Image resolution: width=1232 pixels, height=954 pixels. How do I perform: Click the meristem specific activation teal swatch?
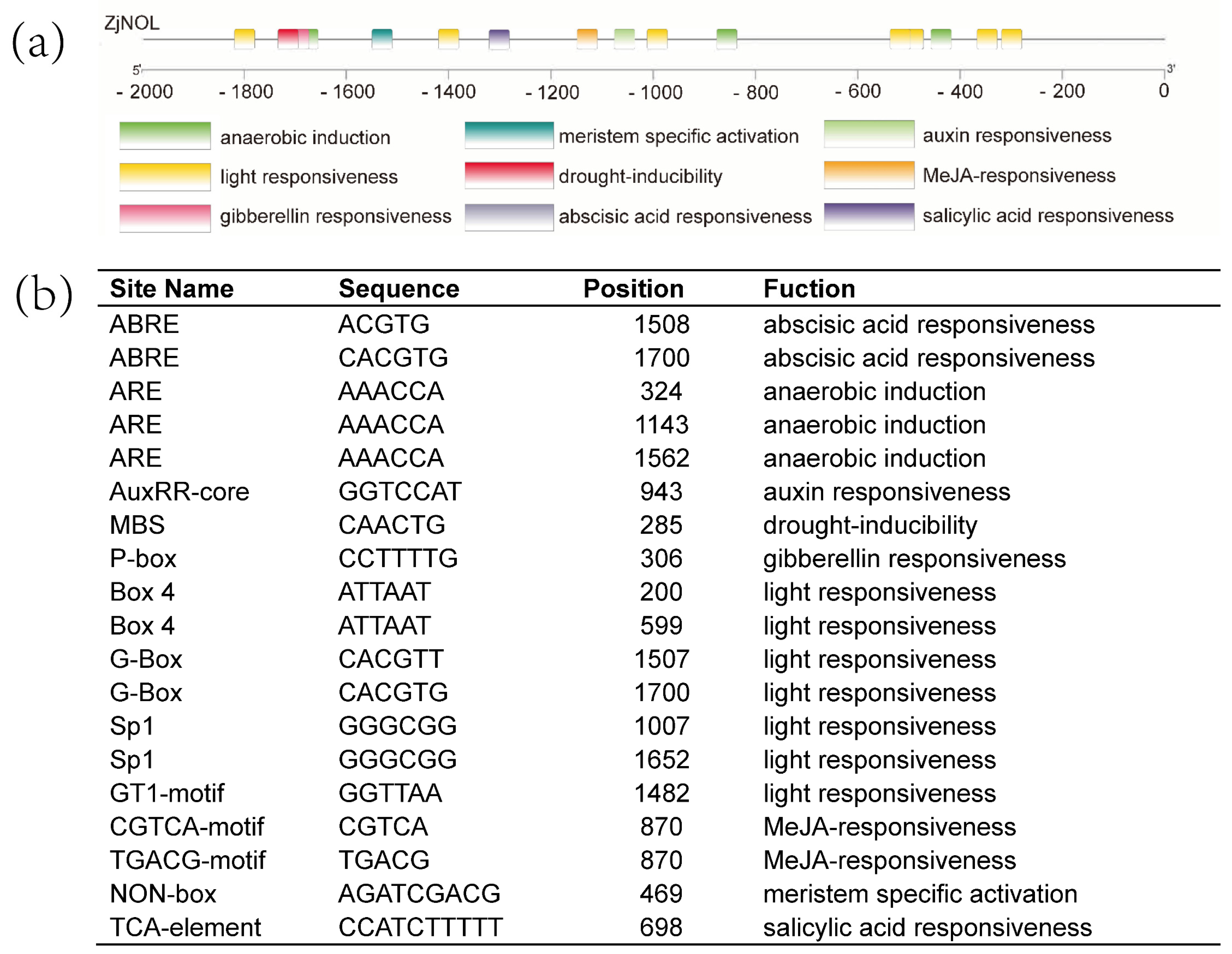coord(509,135)
